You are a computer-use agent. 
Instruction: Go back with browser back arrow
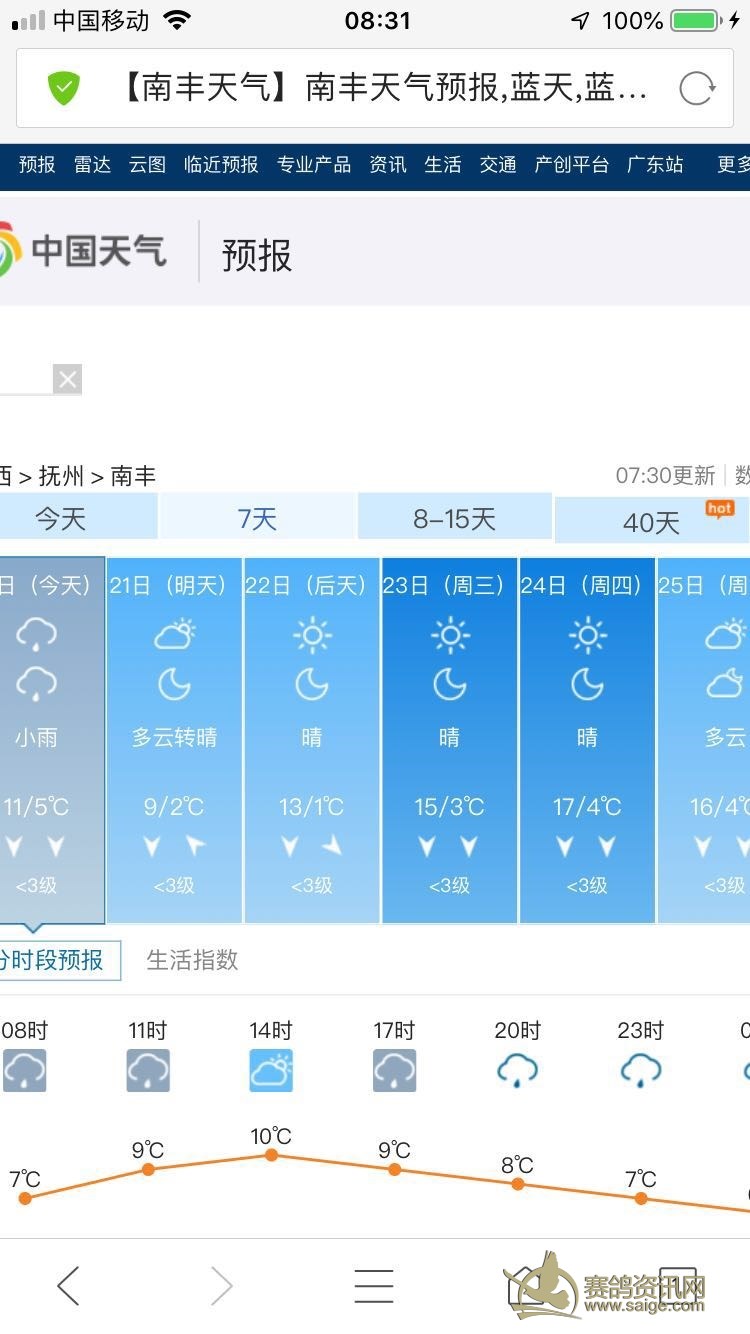click(x=68, y=1286)
